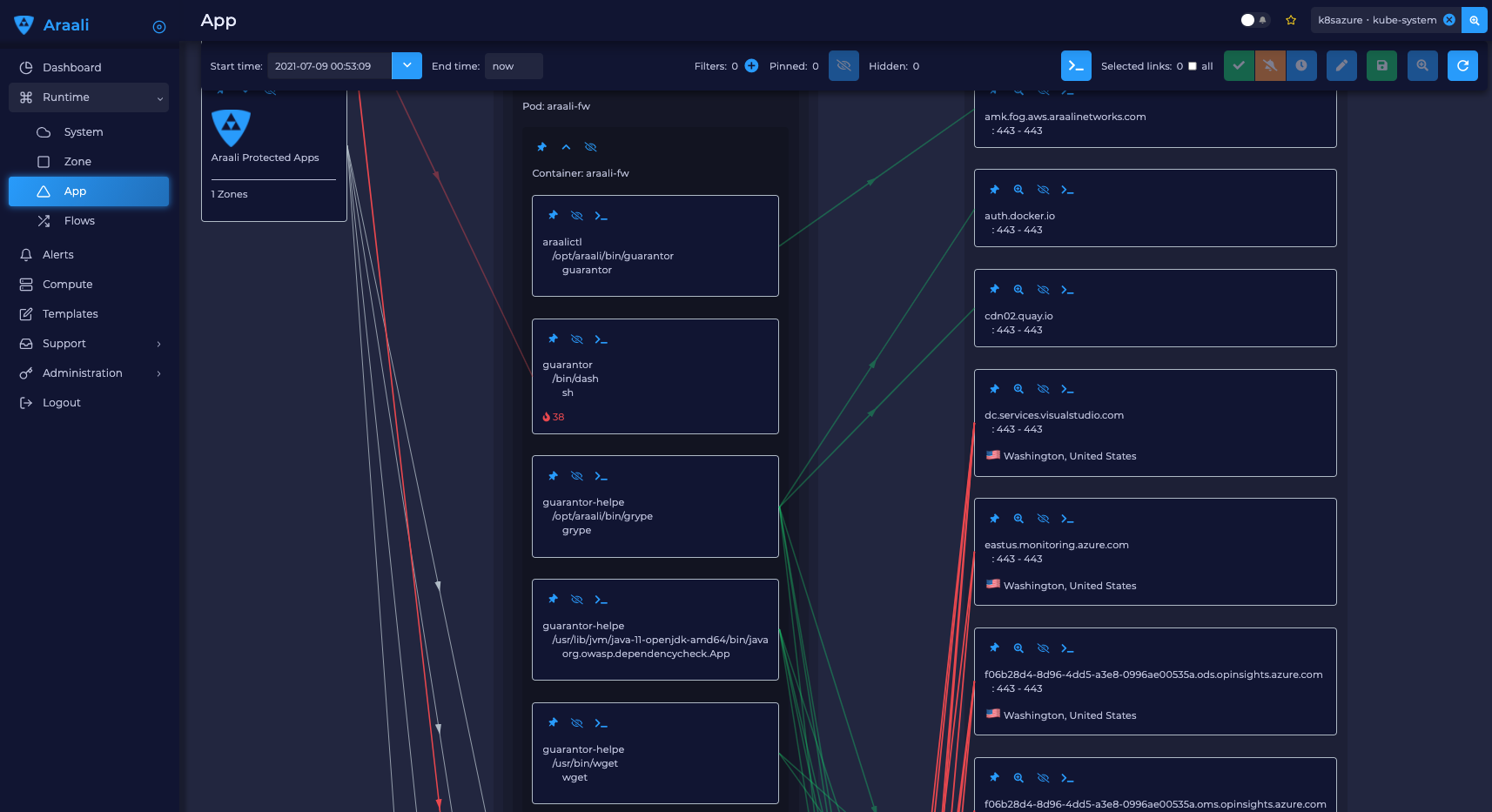Expand the Support submenu chevron
1492x812 pixels.
tap(158, 344)
